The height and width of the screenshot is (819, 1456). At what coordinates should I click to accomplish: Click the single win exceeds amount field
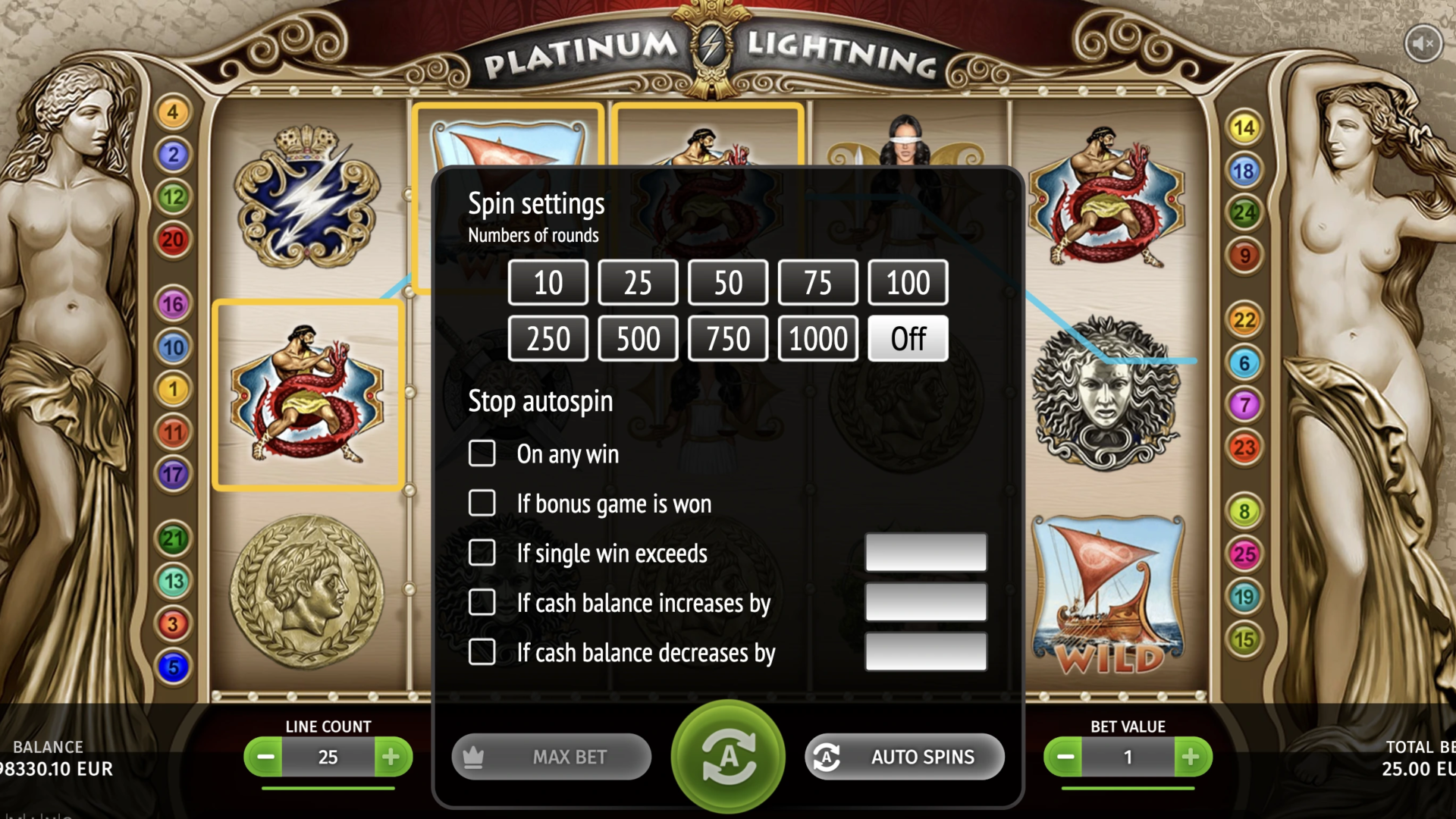coord(926,552)
